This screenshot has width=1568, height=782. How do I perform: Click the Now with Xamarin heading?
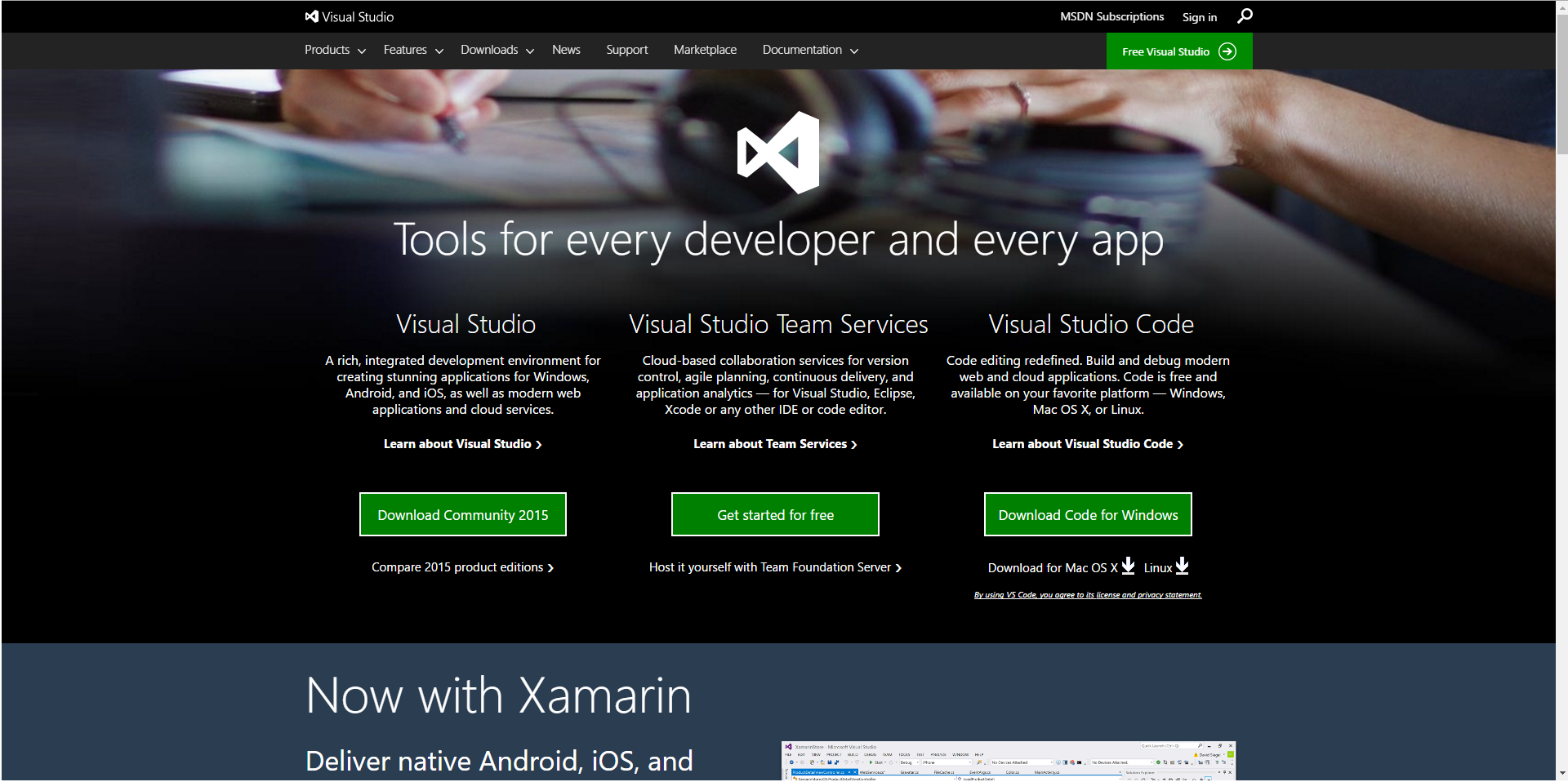click(x=499, y=695)
